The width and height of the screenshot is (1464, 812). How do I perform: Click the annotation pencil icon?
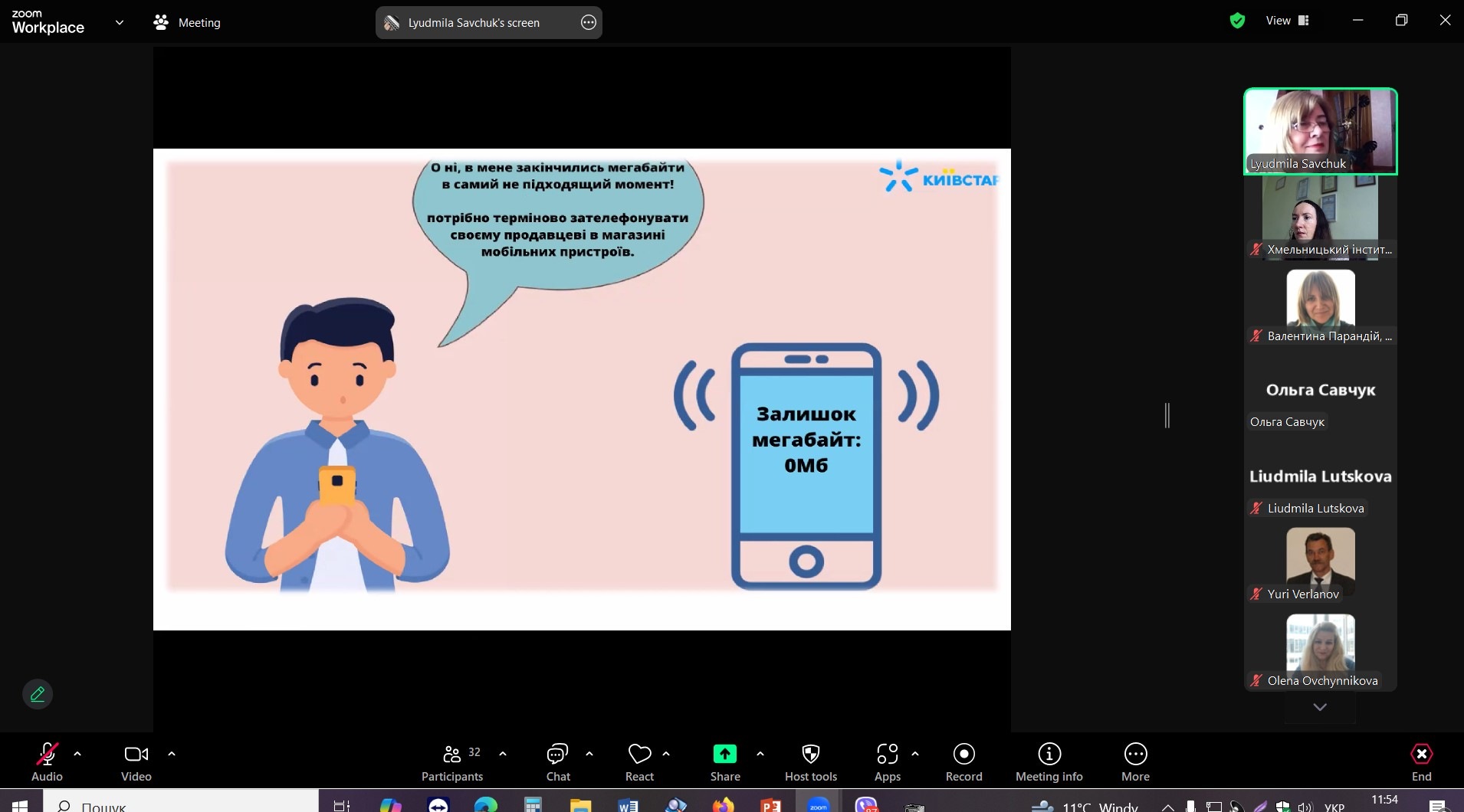38,694
